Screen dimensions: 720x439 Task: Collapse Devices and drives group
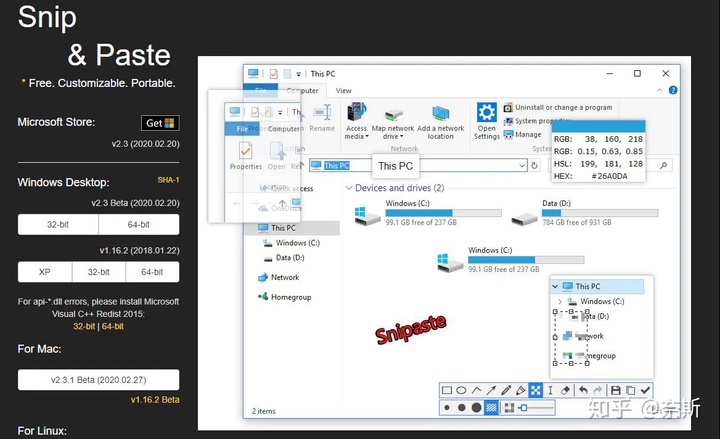(x=349, y=188)
